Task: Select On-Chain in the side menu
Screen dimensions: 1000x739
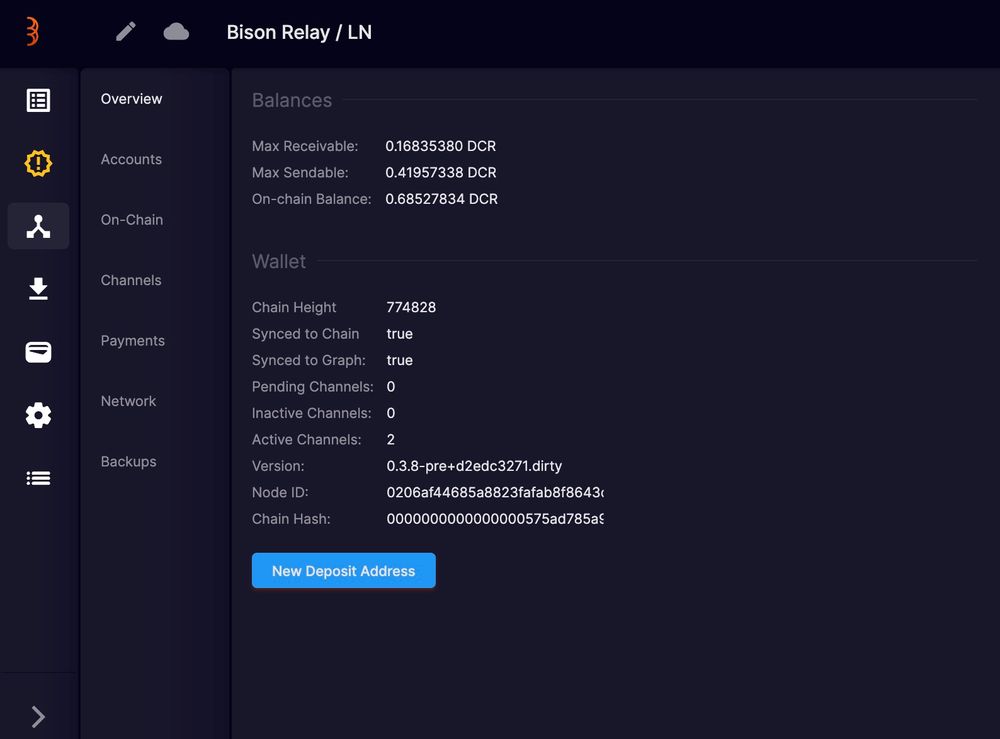Action: [131, 219]
